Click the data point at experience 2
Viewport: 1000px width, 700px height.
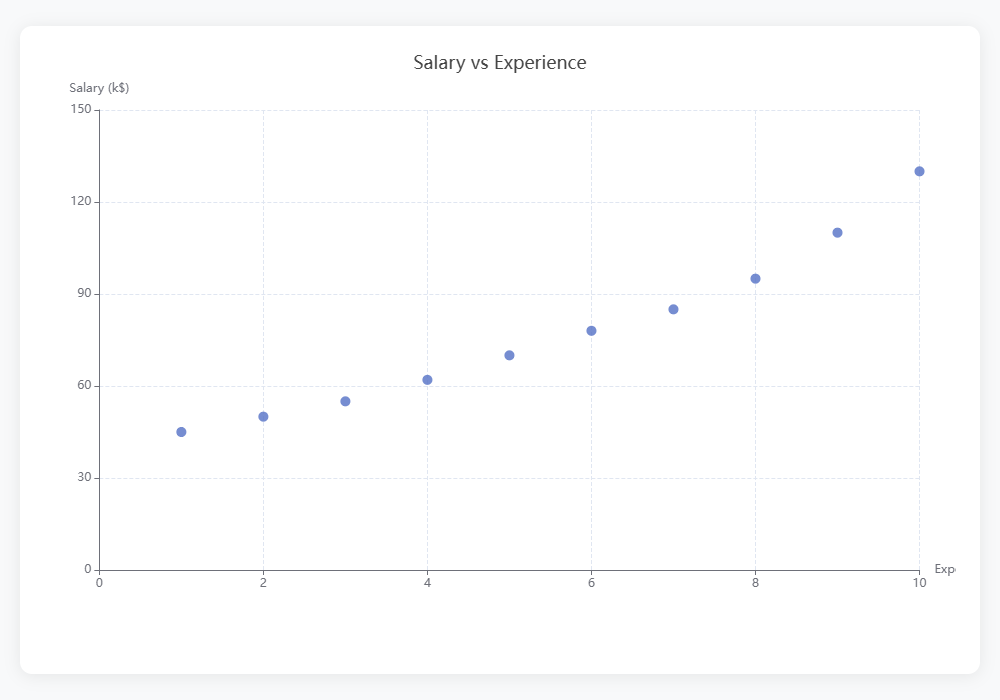pos(263,417)
